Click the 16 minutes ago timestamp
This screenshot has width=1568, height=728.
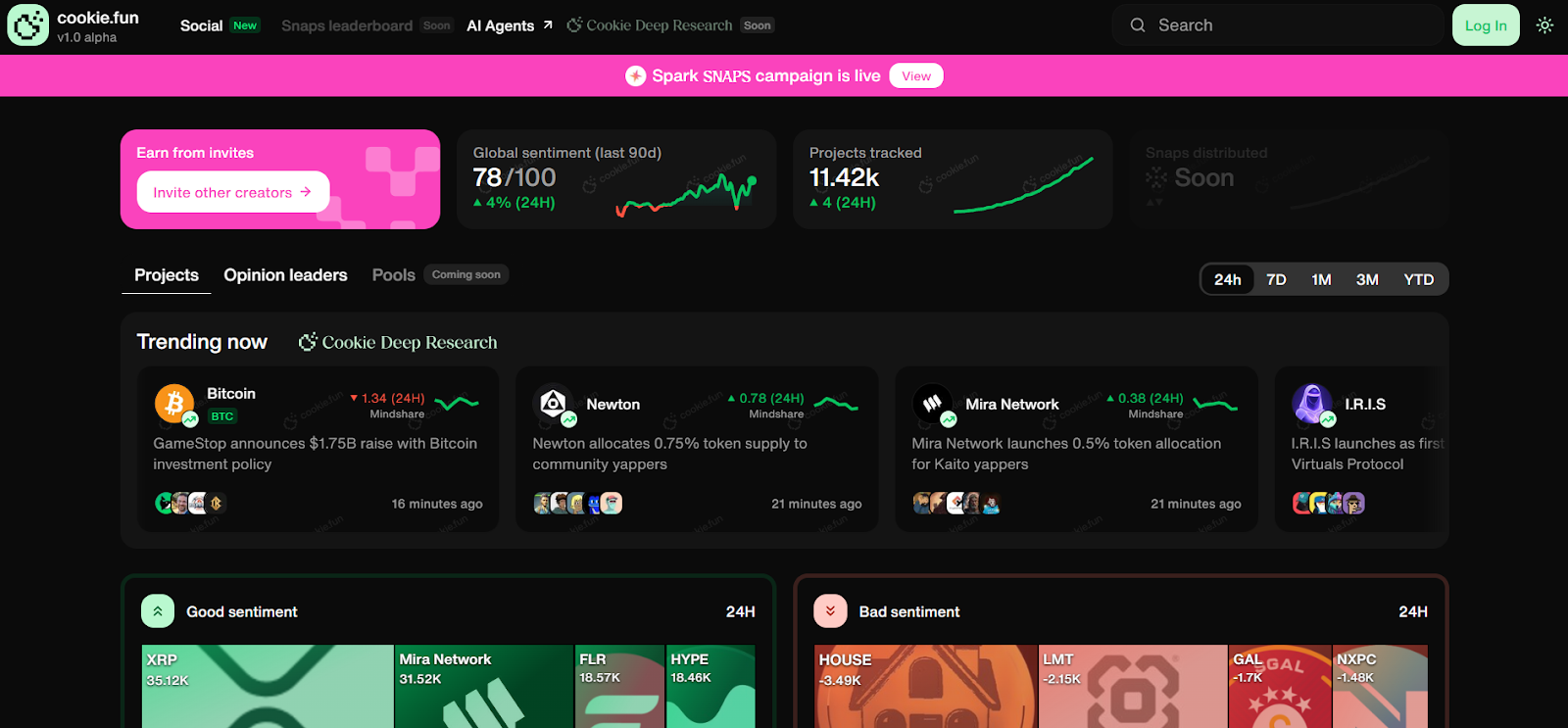pyautogui.click(x=437, y=504)
